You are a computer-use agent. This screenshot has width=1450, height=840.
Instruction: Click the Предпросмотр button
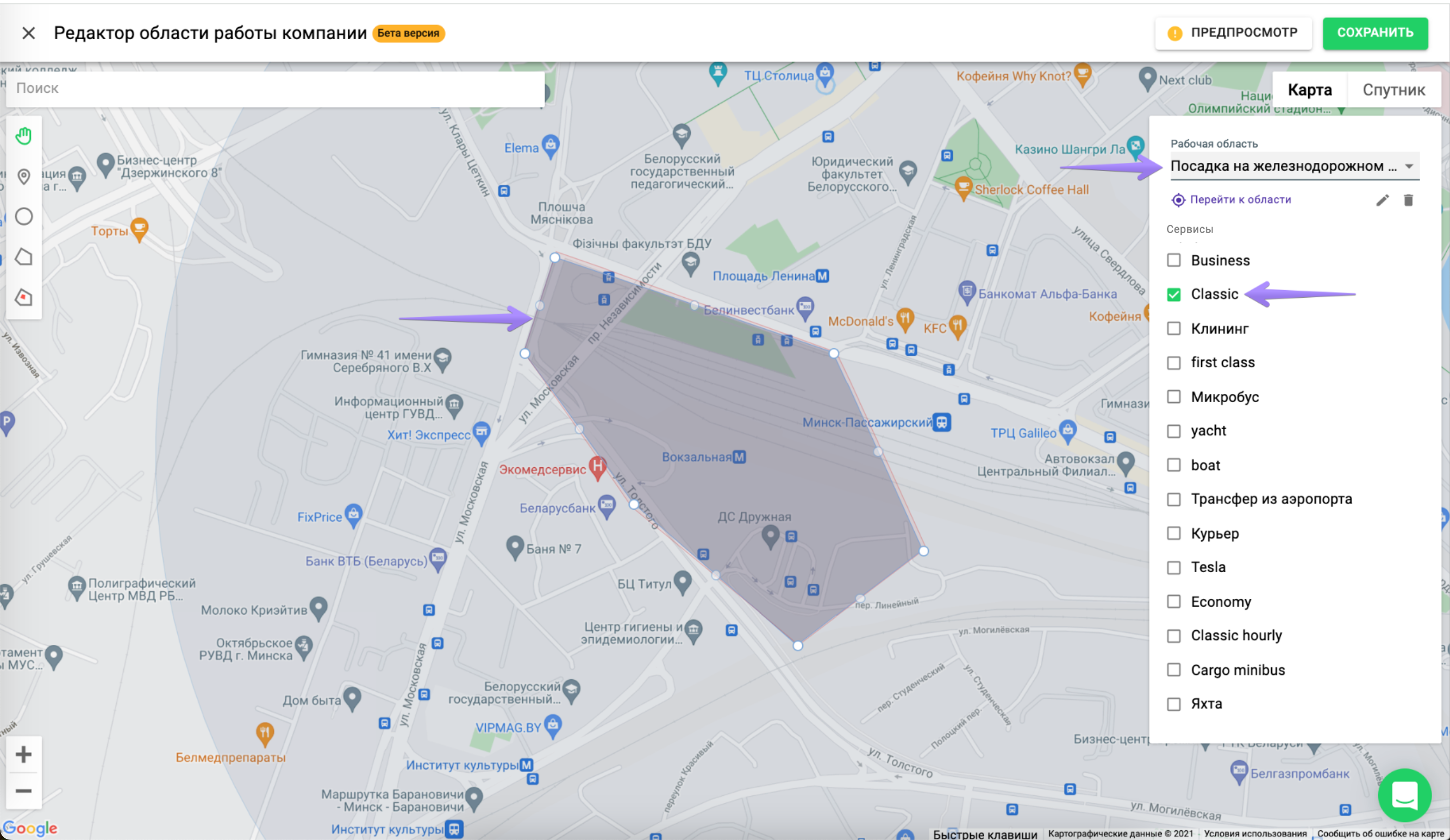click(1233, 33)
